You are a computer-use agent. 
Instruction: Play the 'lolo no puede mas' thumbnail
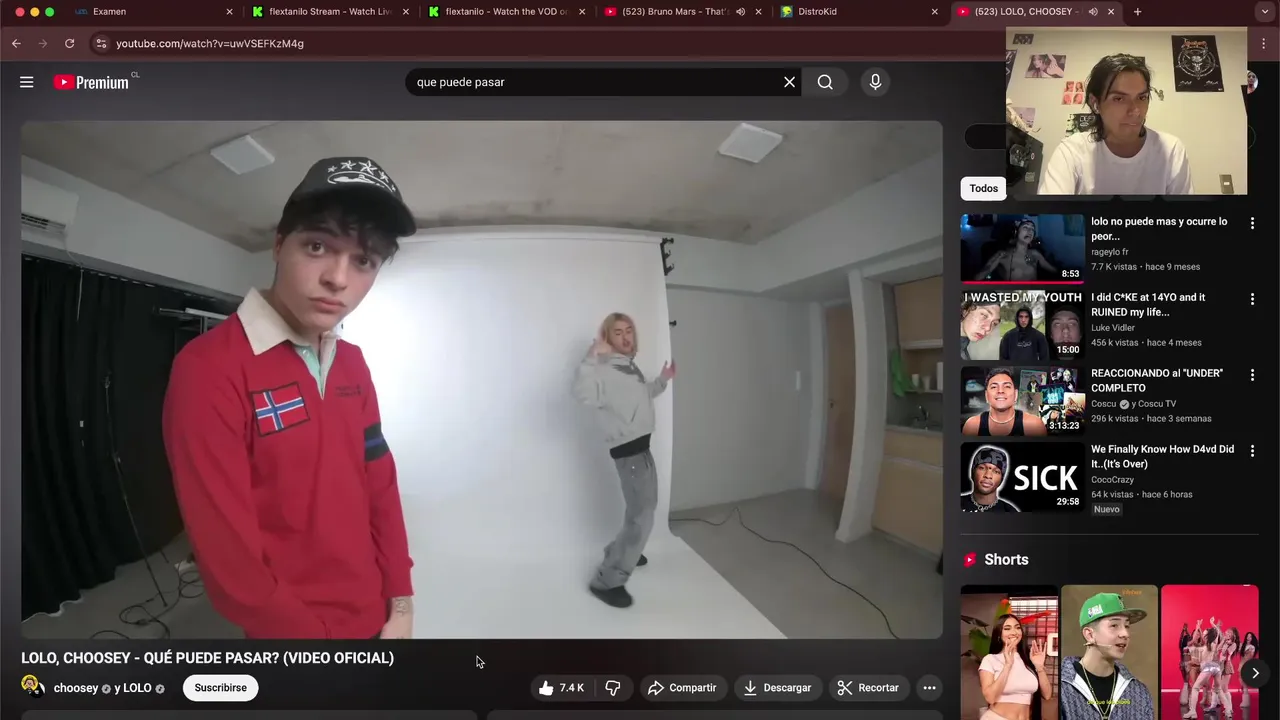click(x=1022, y=248)
